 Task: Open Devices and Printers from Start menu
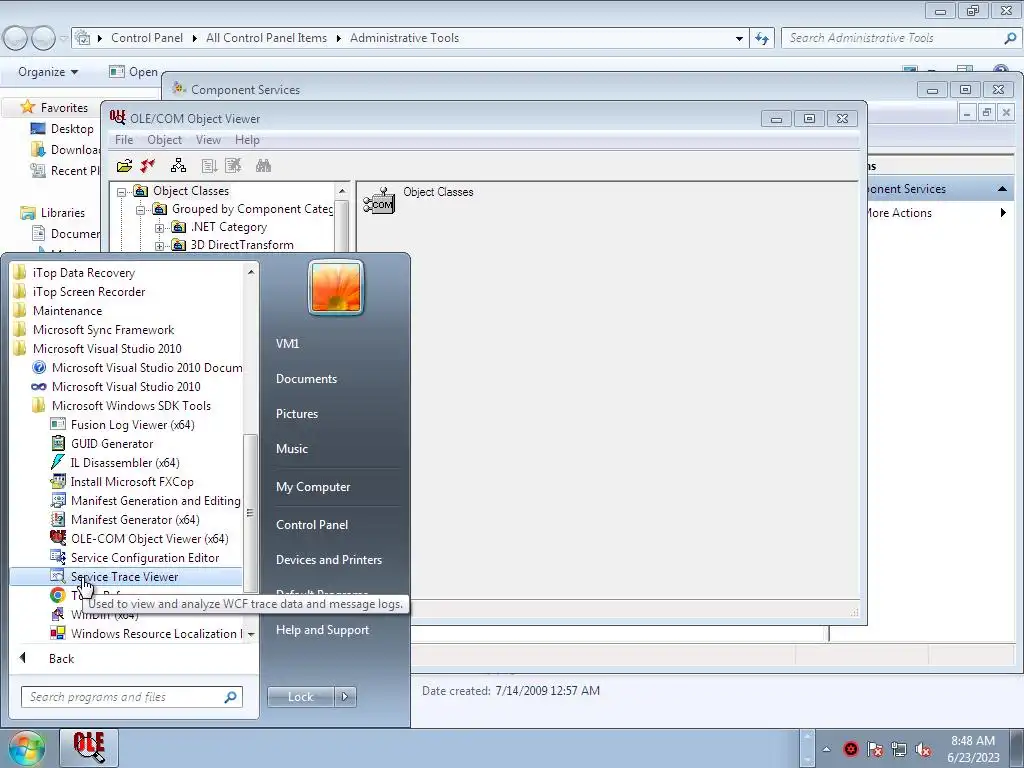click(328, 560)
